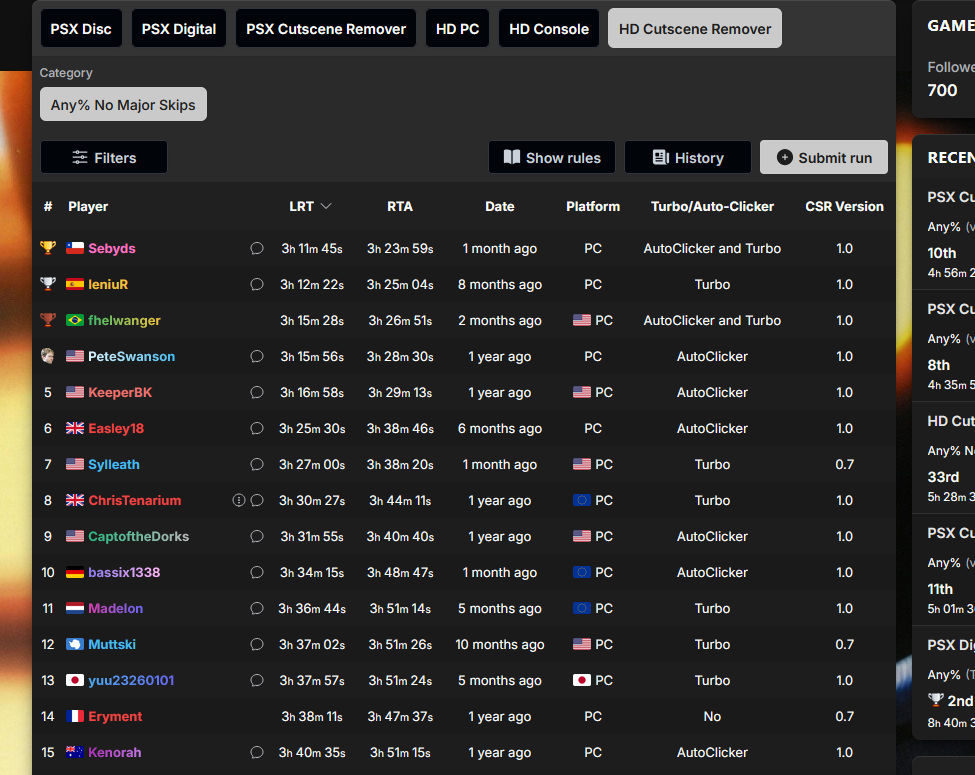Click Brazil flag next to fhelwanger
The height and width of the screenshot is (775, 975).
tap(75, 320)
